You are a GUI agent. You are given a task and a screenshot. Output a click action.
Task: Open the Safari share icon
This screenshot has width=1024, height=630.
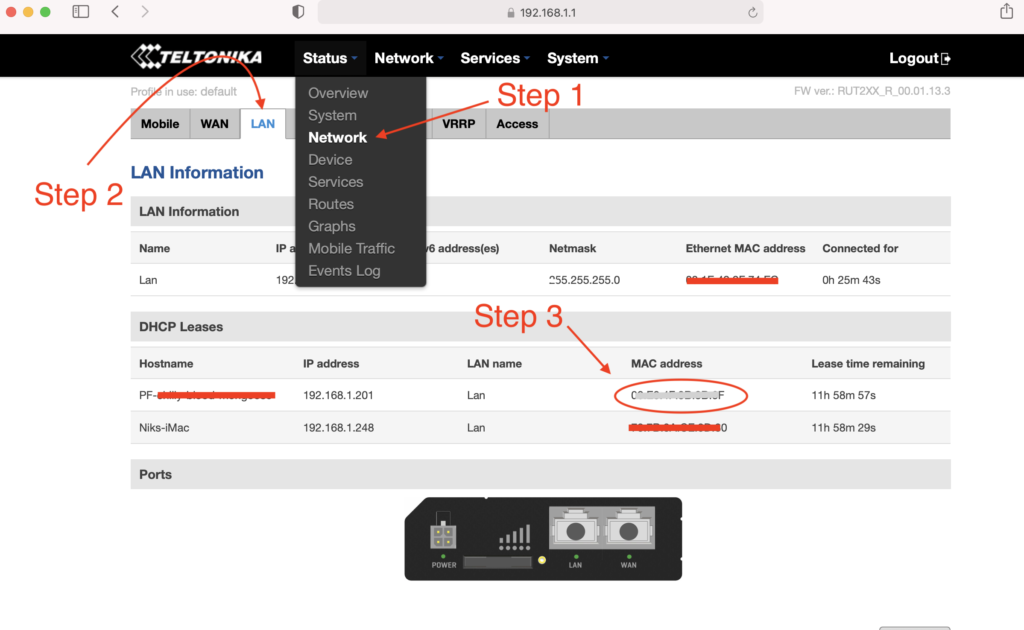[1006, 12]
